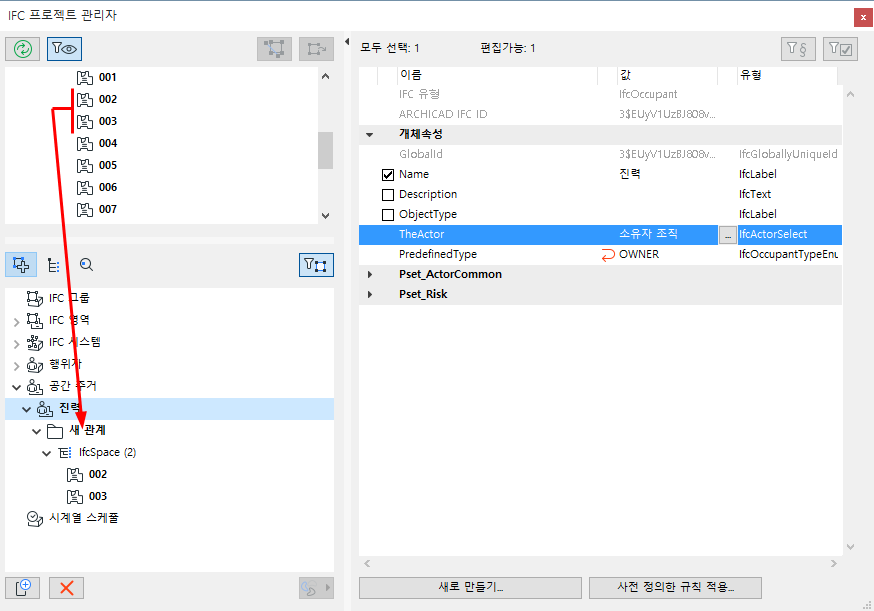The image size is (874, 611).
Task: Switch to the type products tree tab icon
Action: 54,265
